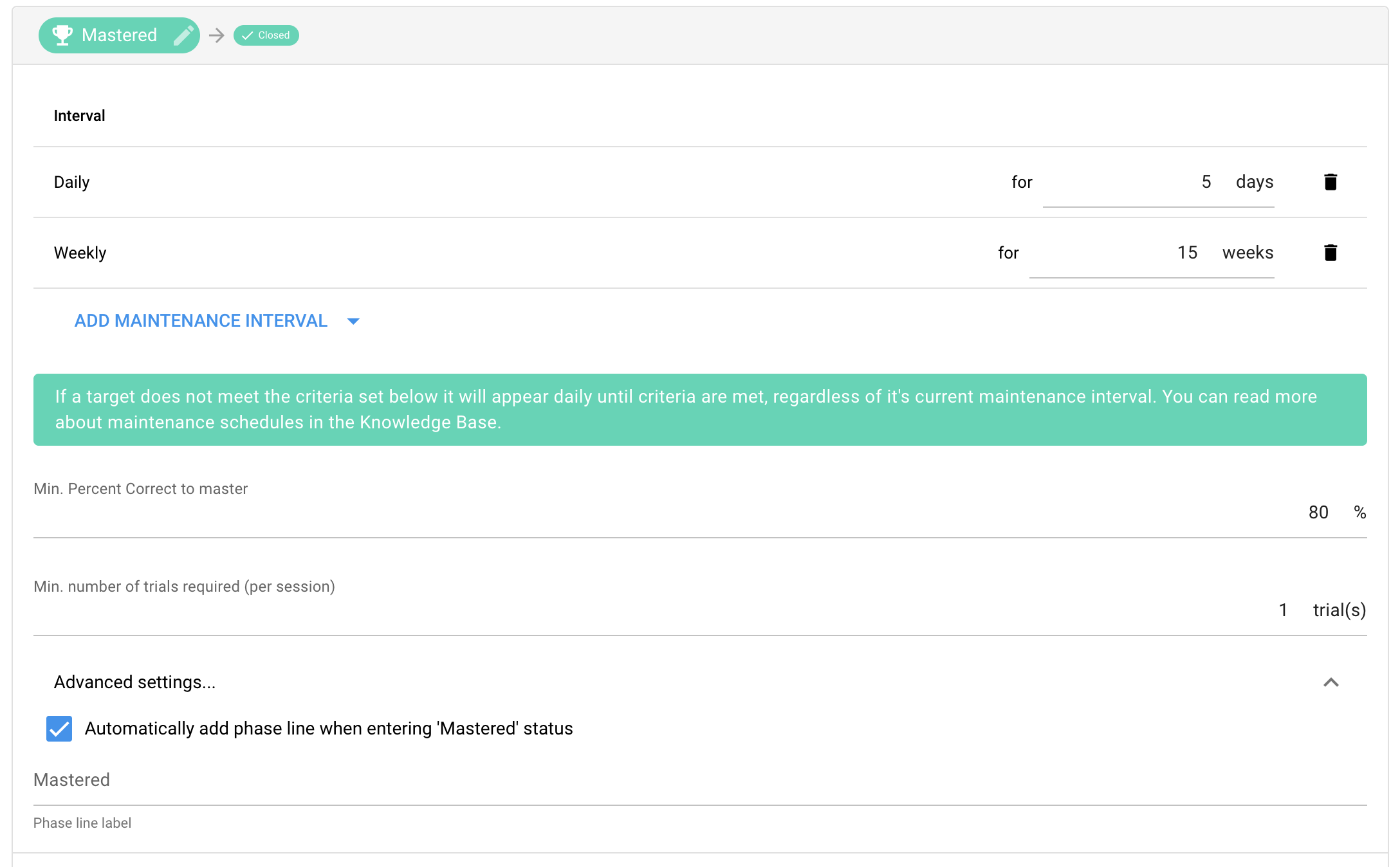1400x867 pixels.
Task: Click the checkmark icon in Closed chip
Action: [247, 35]
